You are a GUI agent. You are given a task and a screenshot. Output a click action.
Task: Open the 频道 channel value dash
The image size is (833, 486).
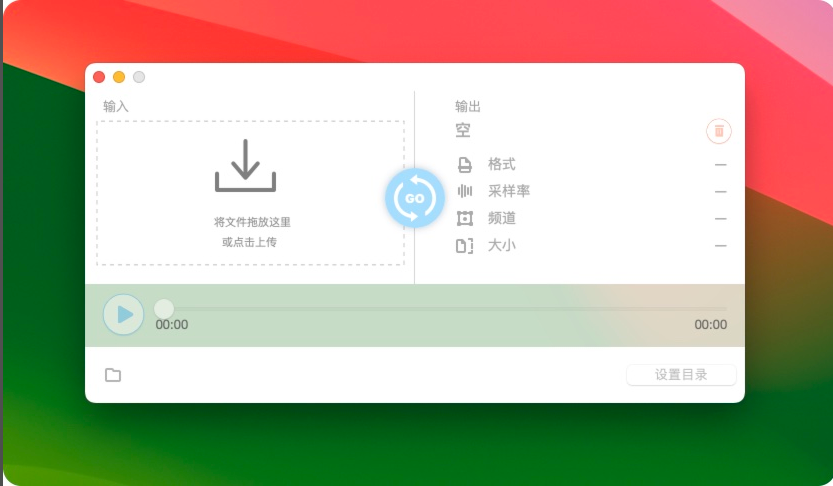[x=720, y=219]
